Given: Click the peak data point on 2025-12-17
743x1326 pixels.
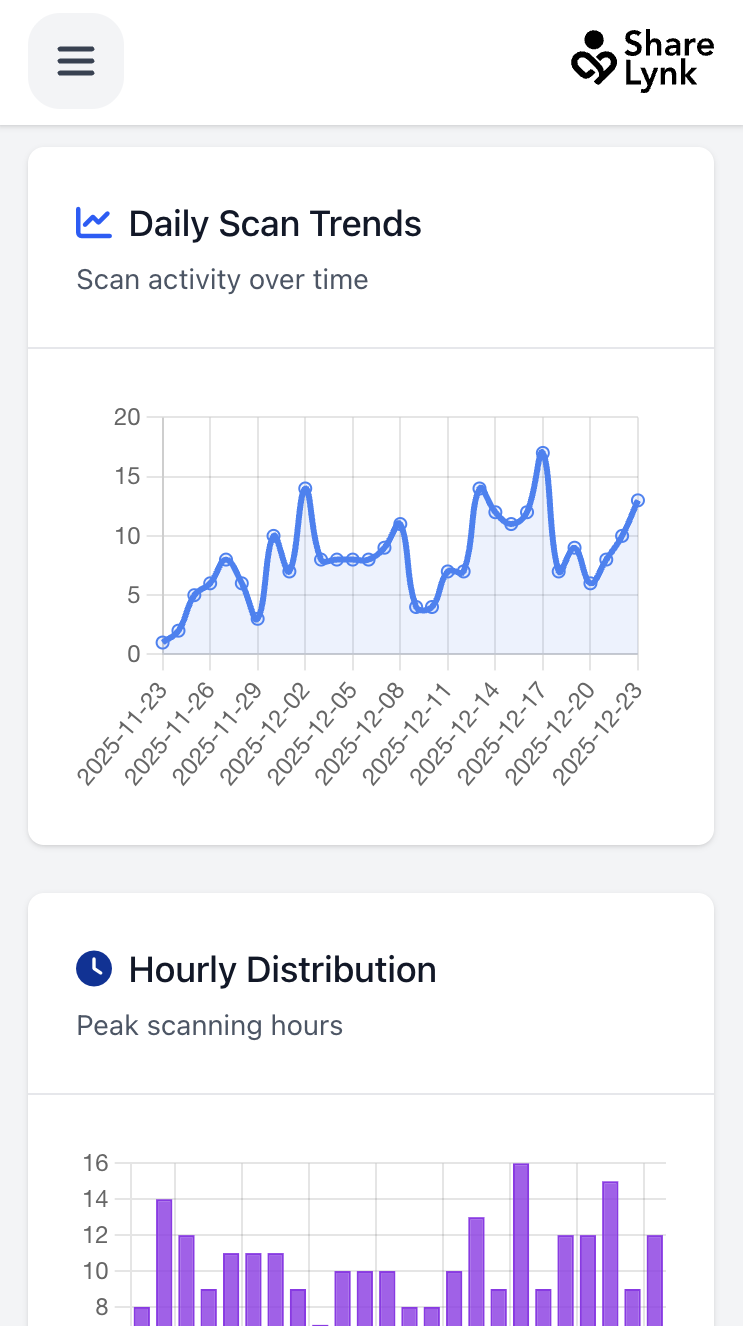Looking at the screenshot, I should pyautogui.click(x=542, y=453).
